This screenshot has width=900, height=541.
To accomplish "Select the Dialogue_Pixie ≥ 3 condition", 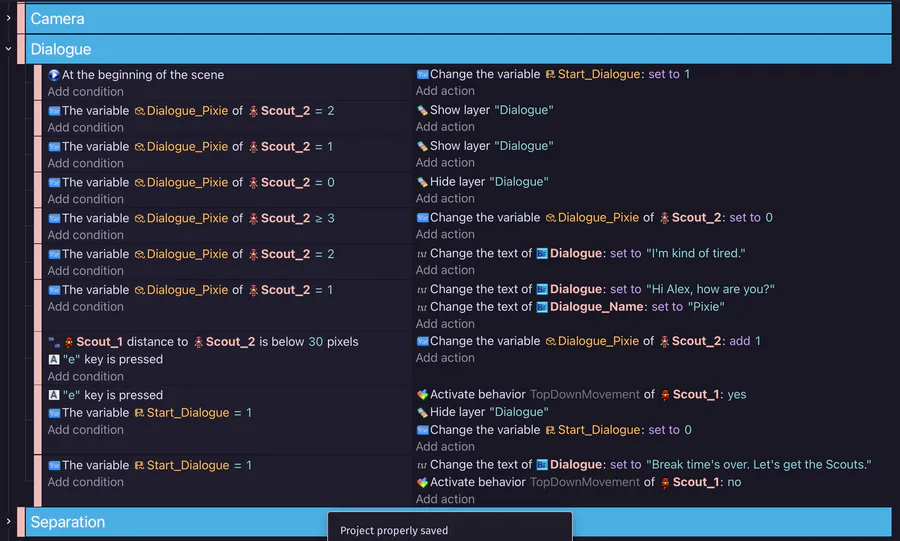I will pos(191,218).
